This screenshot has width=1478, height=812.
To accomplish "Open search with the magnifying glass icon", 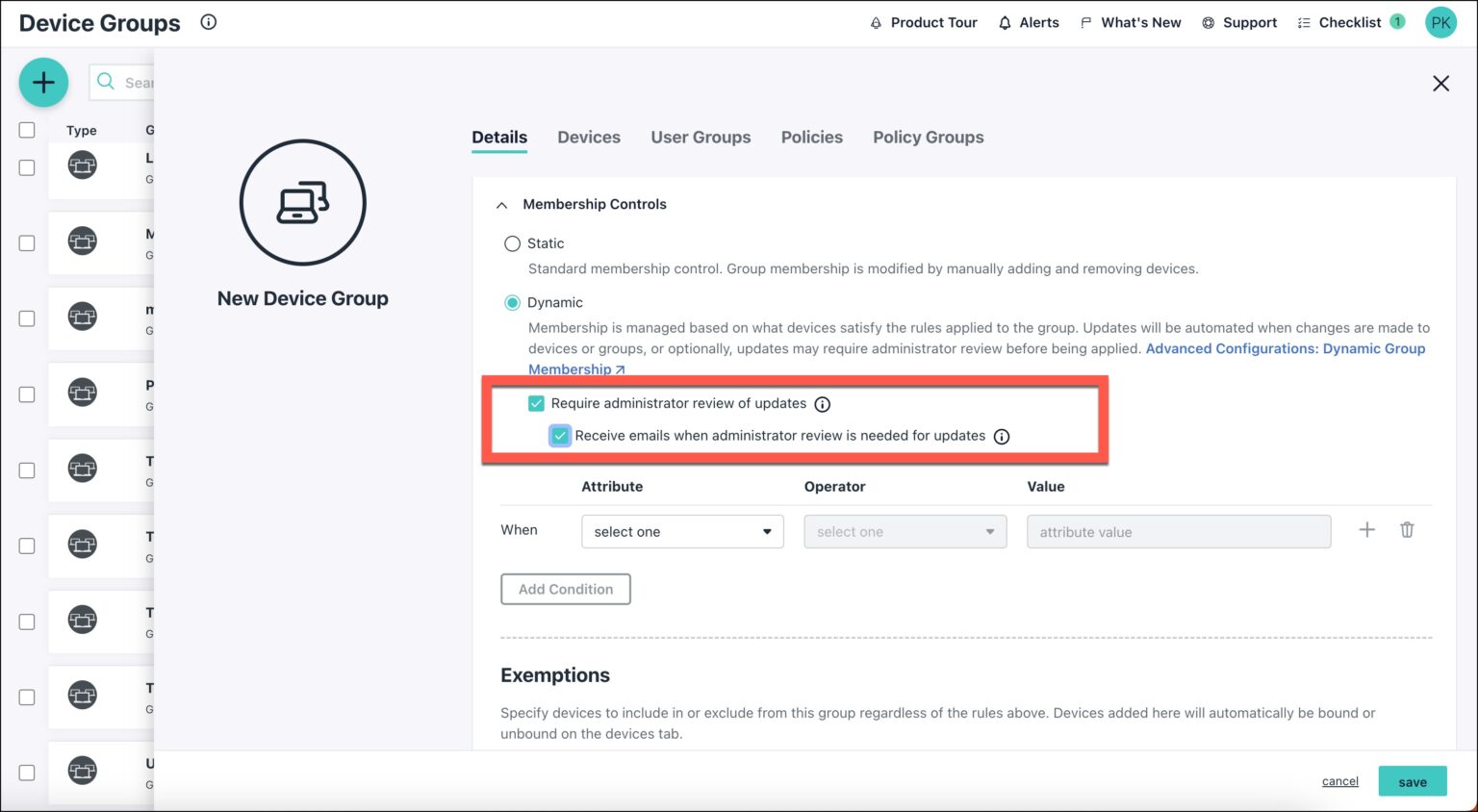I will [x=106, y=82].
